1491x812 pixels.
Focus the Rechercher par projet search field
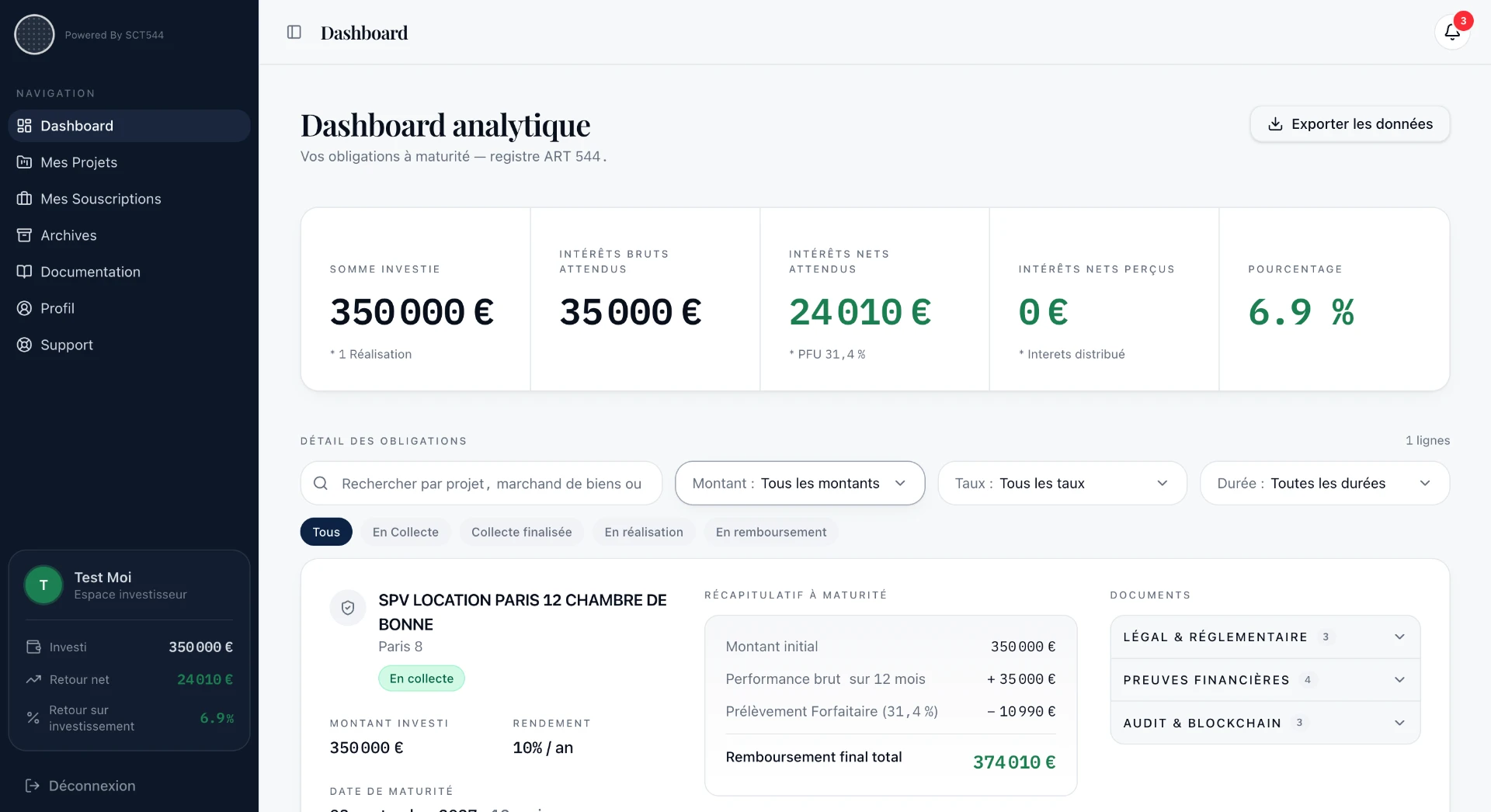click(481, 483)
